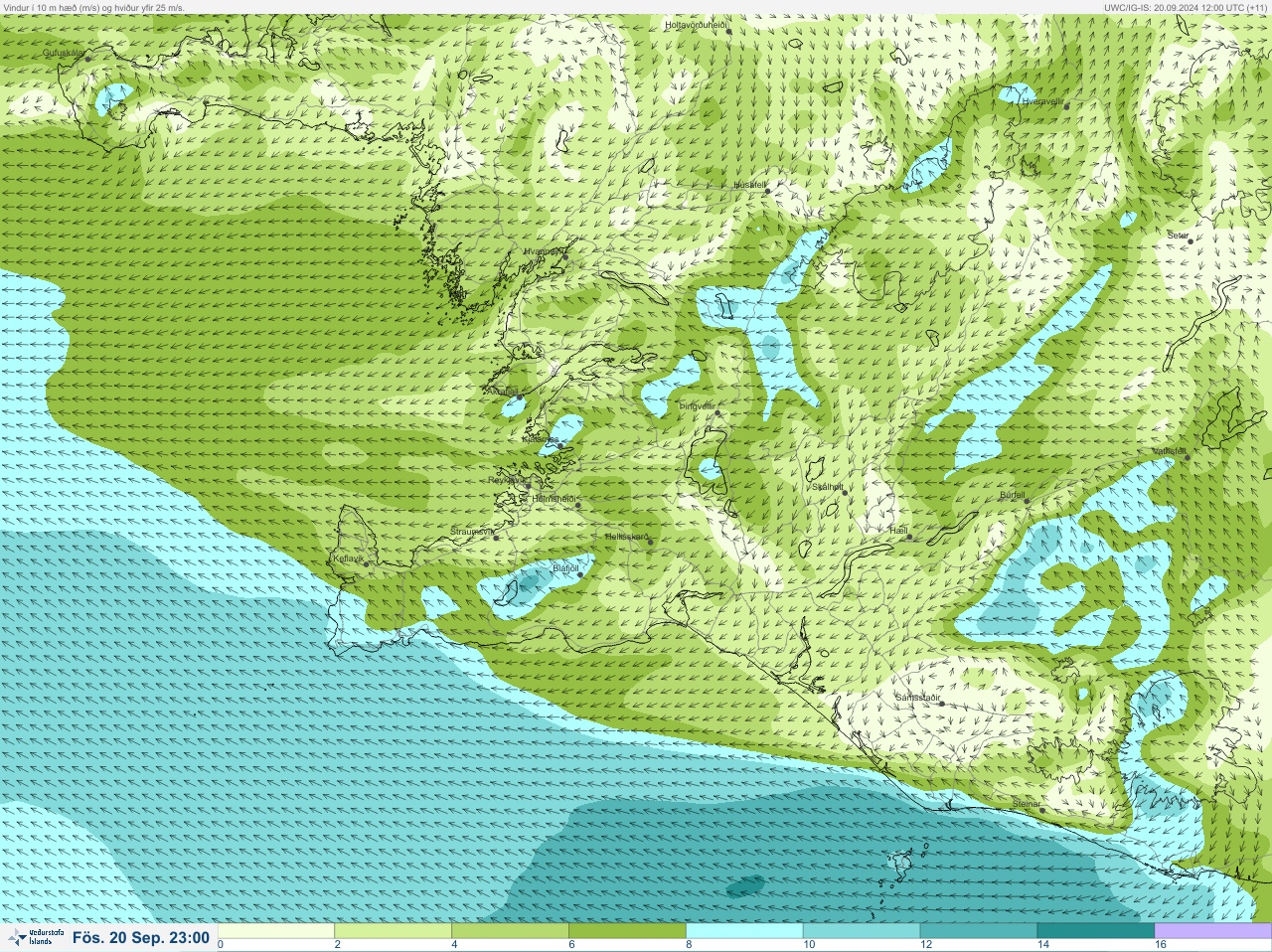Select the Búrfell station marker
The height and width of the screenshot is (952, 1272).
point(1027,501)
